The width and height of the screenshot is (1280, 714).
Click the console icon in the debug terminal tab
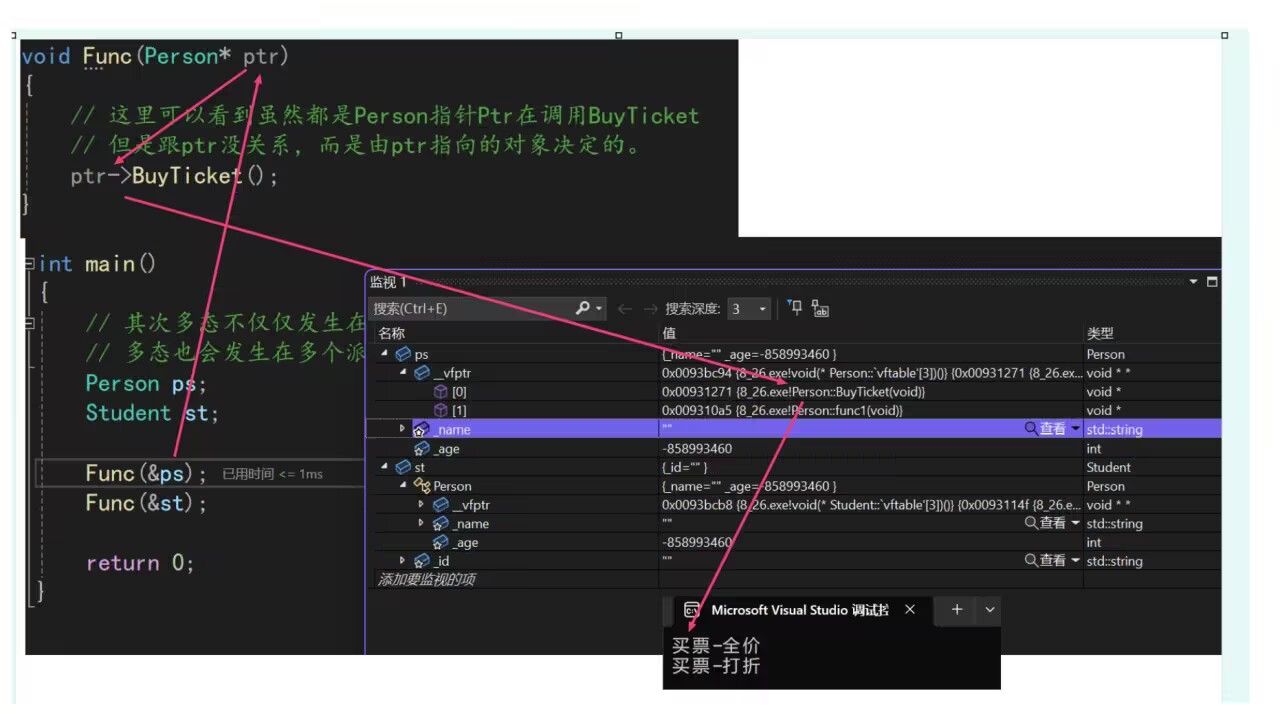point(691,610)
